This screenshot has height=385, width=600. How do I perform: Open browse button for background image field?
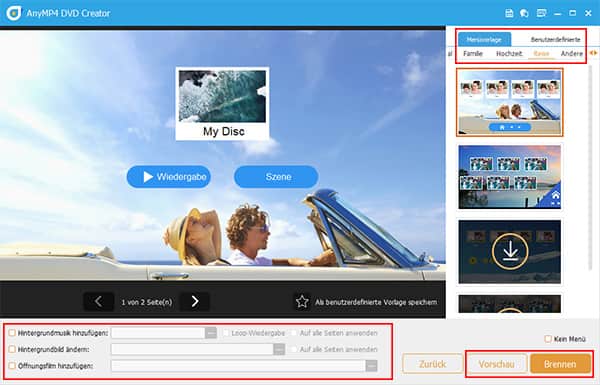pyautogui.click(x=279, y=349)
